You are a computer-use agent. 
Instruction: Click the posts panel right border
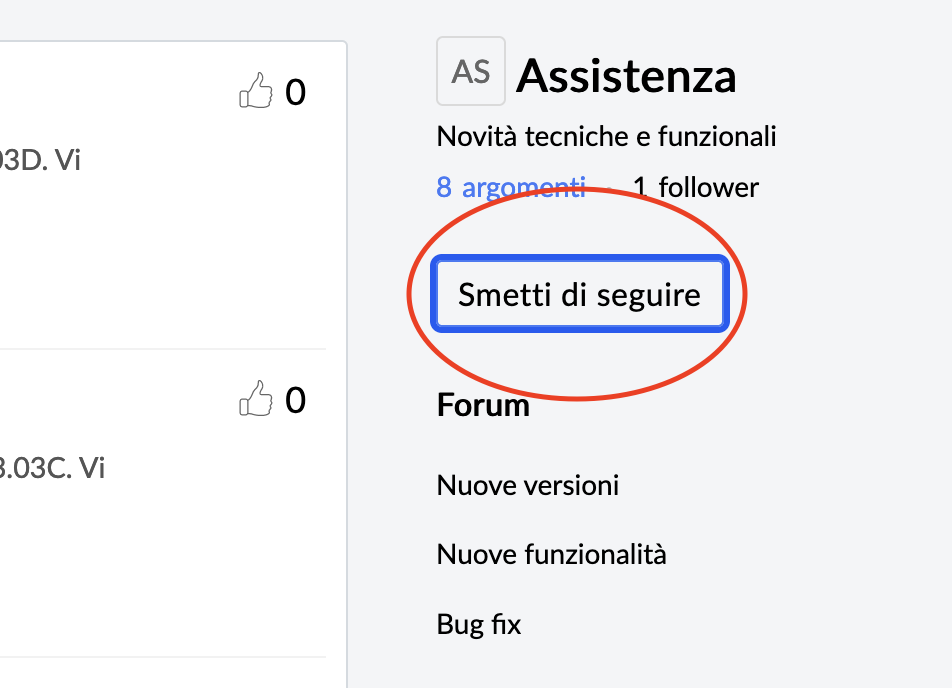pyautogui.click(x=347, y=364)
